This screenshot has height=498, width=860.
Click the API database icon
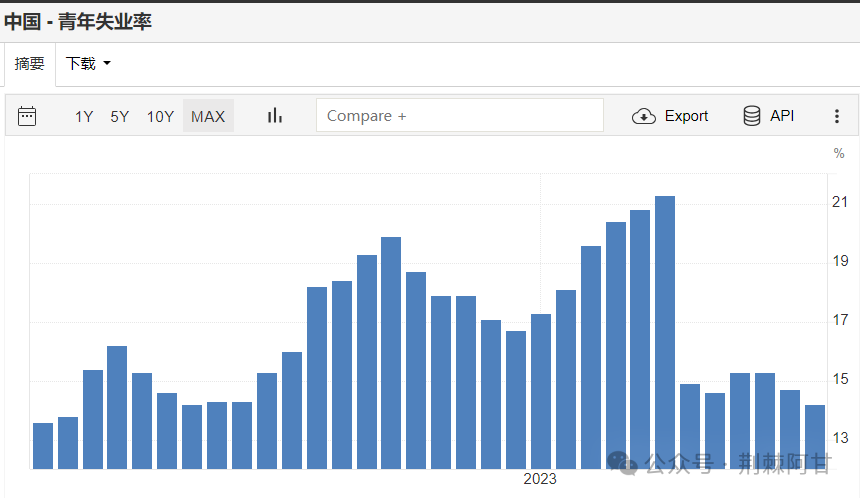tap(752, 116)
